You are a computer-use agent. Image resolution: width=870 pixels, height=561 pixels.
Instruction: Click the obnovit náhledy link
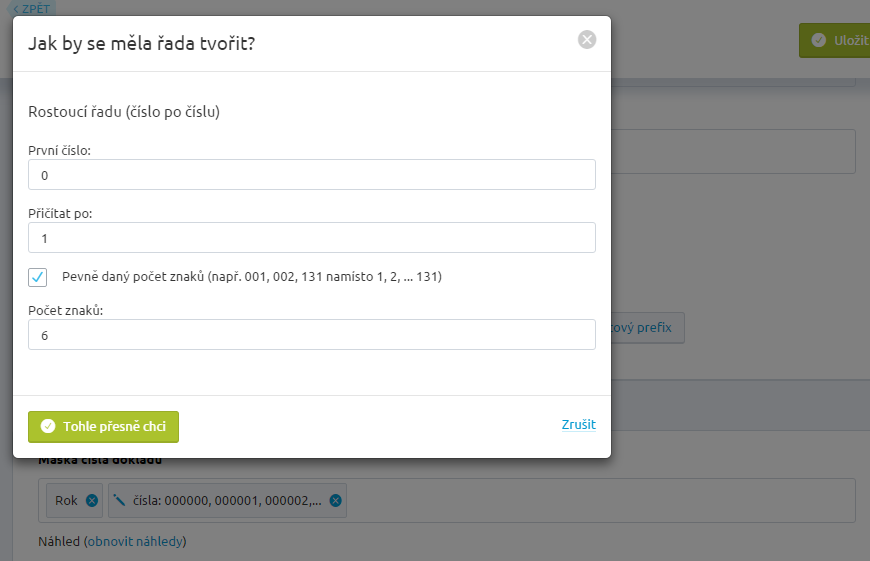(135, 542)
